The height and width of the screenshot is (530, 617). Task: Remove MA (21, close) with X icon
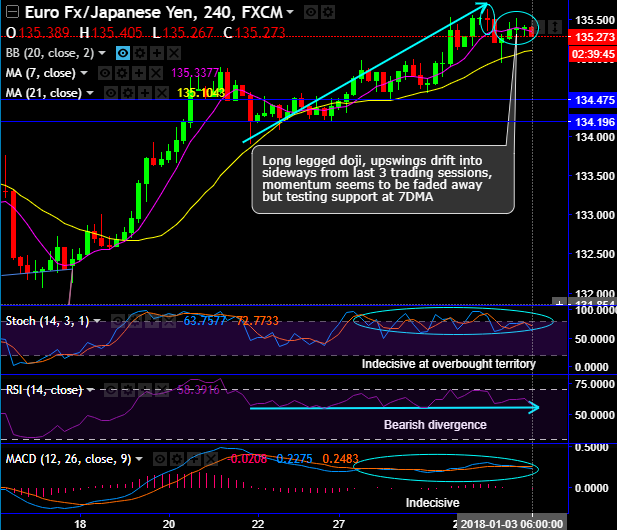(x=162, y=93)
